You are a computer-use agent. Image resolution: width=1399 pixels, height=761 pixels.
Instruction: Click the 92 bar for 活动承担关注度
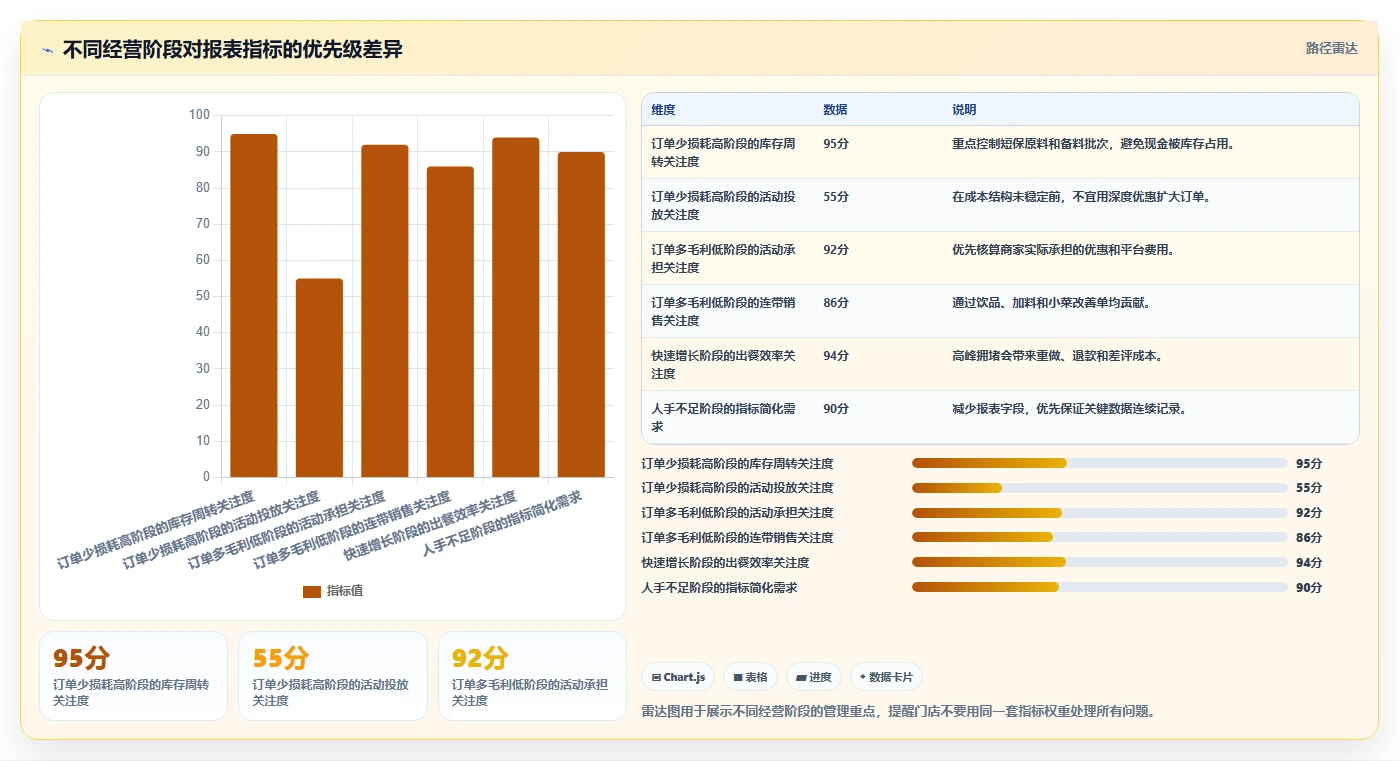click(385, 311)
